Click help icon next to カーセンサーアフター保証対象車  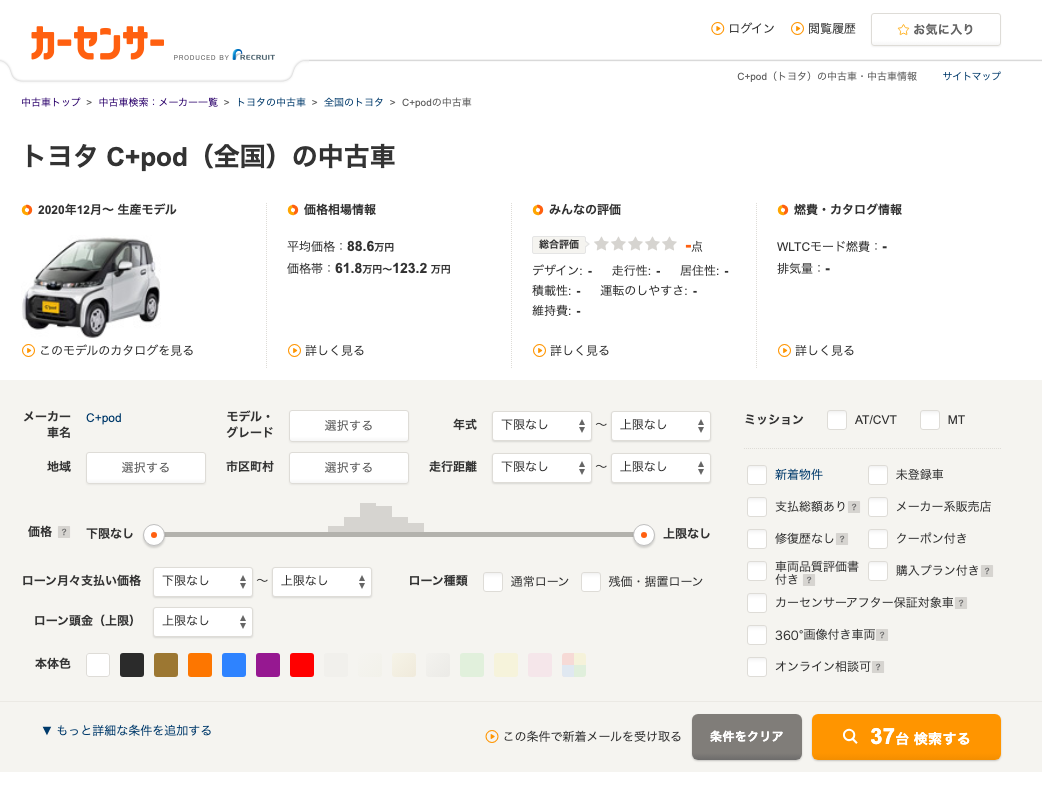(961, 603)
